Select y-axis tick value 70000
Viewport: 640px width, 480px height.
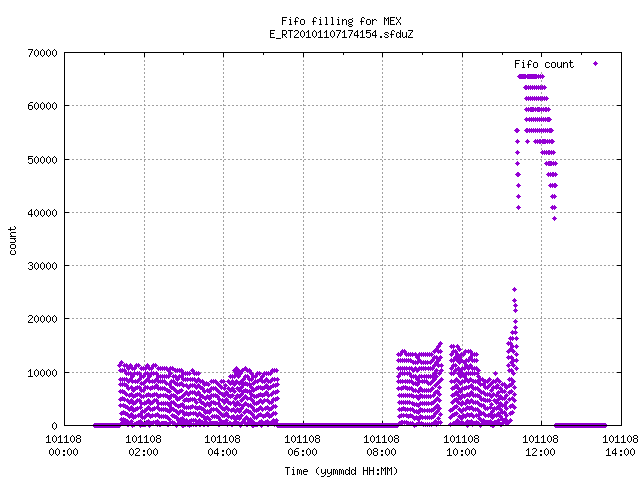coord(42,53)
